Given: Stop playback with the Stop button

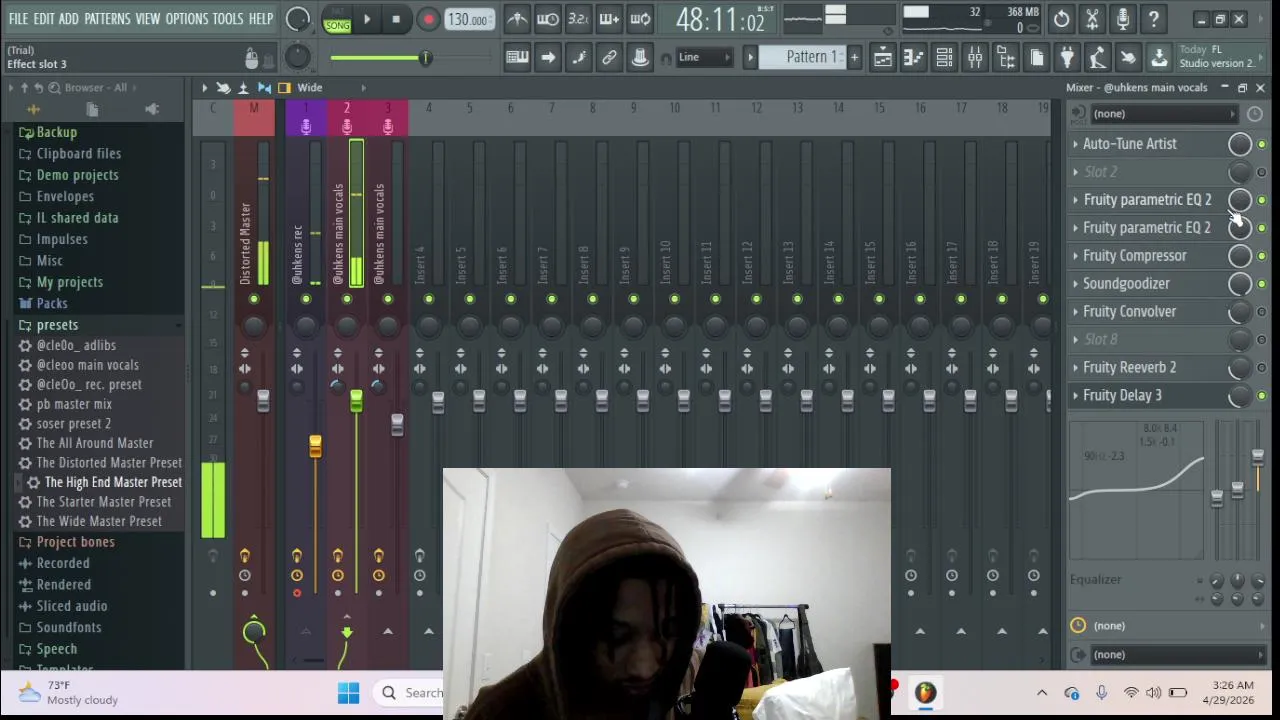Looking at the screenshot, I should tap(396, 19).
